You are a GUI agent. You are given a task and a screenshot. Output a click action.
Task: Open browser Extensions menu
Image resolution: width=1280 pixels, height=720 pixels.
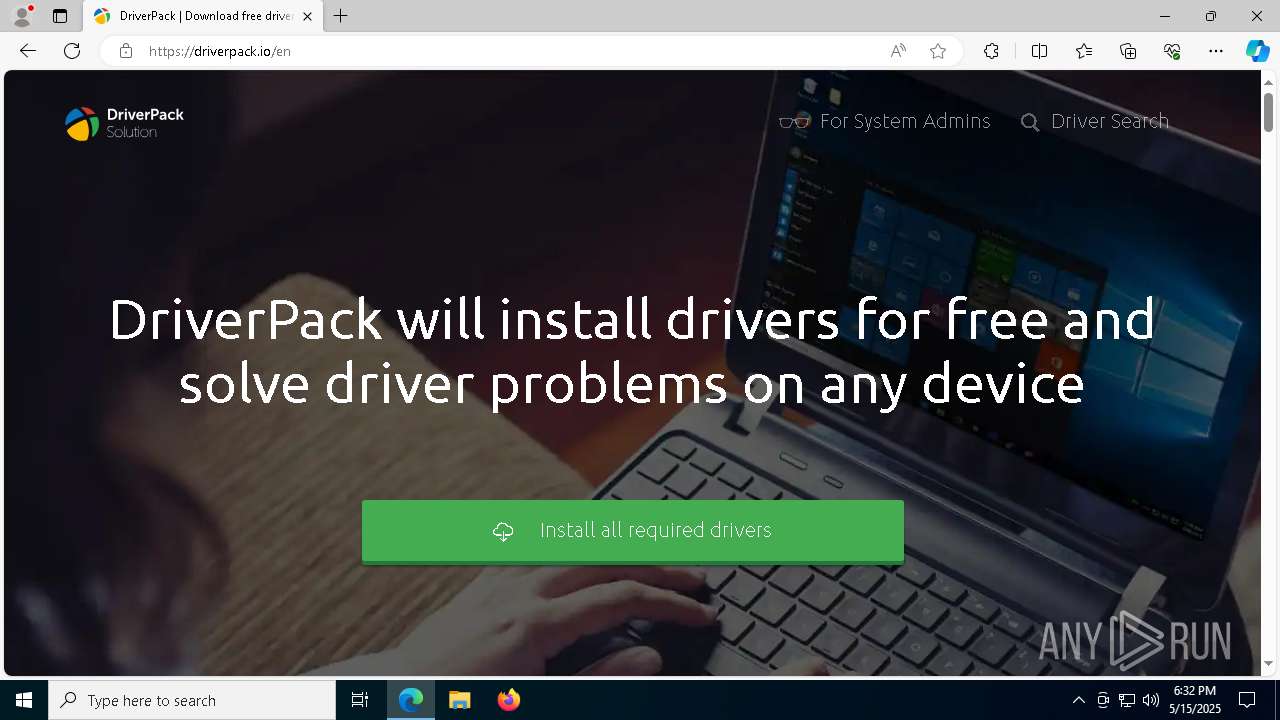click(x=991, y=51)
